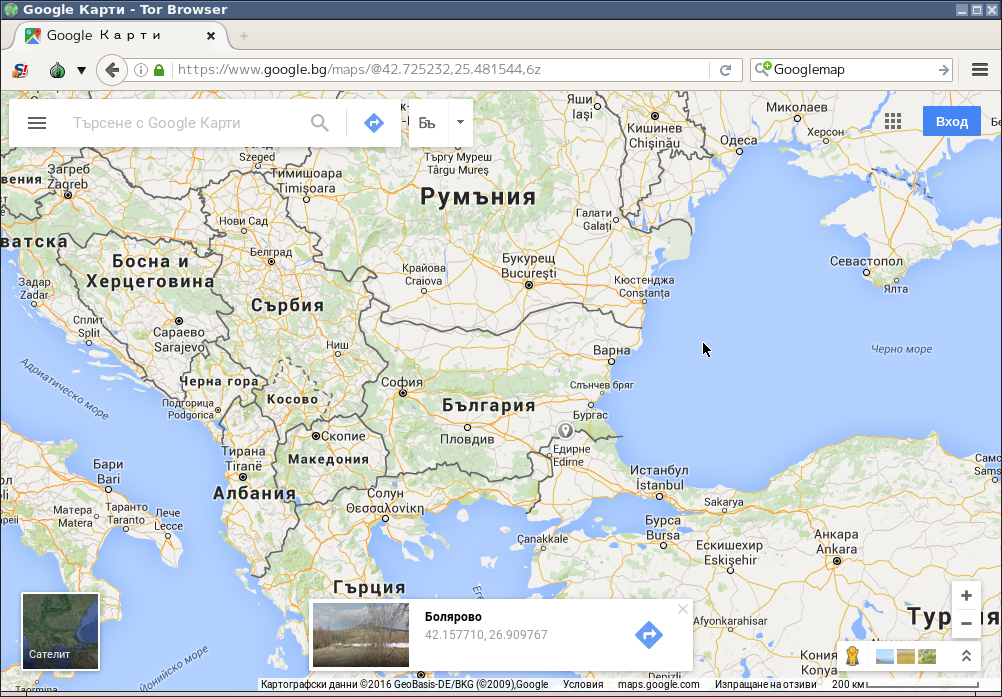Screen dimensions: 1002x697
Task: Click the Черна гора label
Action: [219, 381]
